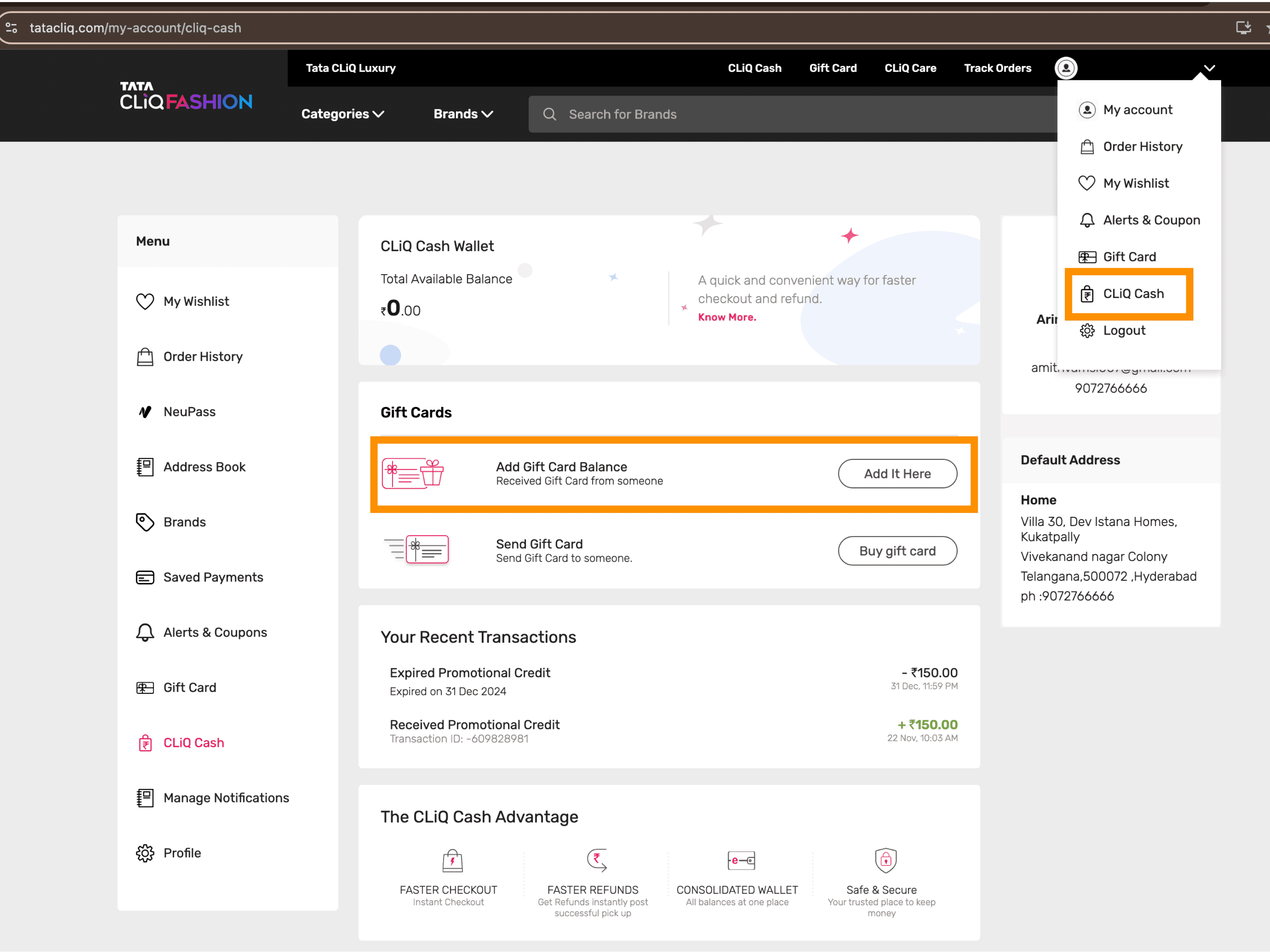Click the person icon beside My account in dropdown
The image size is (1270, 952).
click(1087, 109)
